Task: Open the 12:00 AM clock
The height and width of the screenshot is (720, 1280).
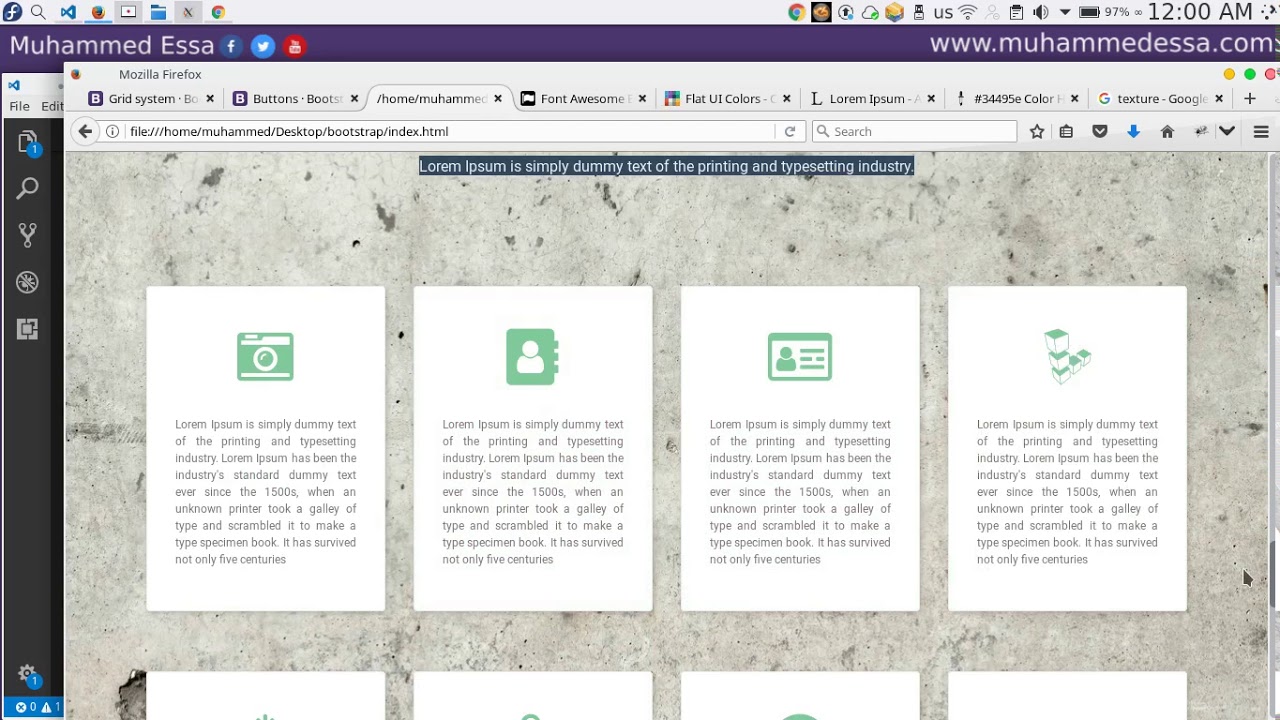Action: (x=1200, y=12)
